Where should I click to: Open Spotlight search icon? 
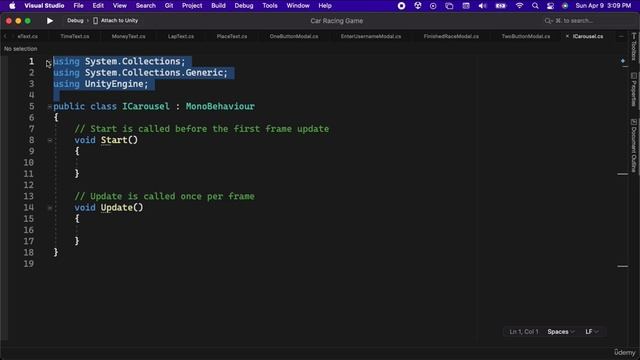tap(535, 6)
